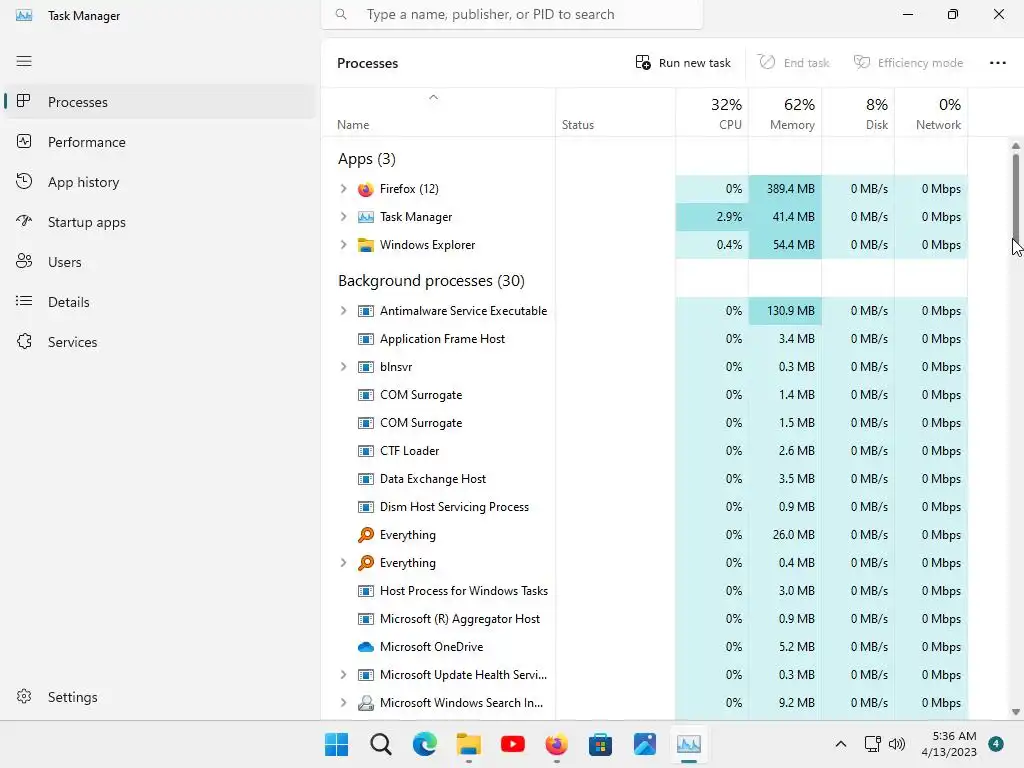Screen dimensions: 1024x768
Task: Switch to the Performance page
Action: tap(159, 142)
